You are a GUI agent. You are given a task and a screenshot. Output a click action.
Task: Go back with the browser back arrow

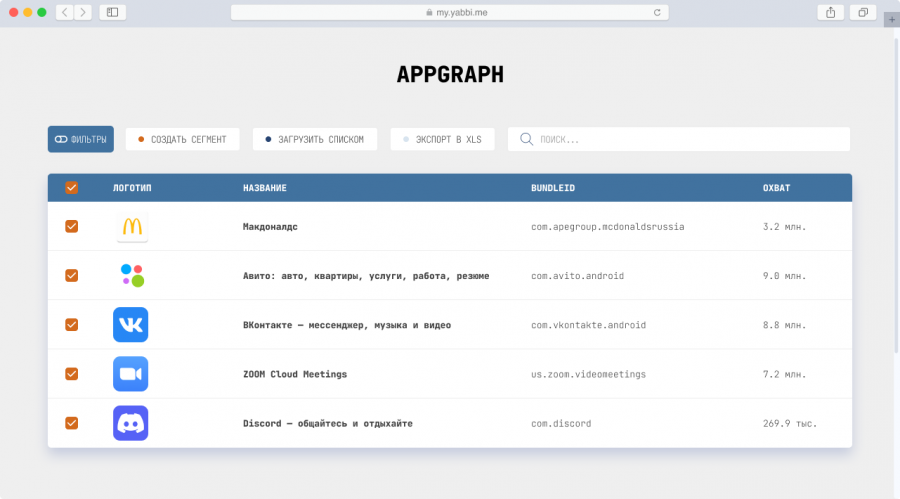tap(64, 12)
